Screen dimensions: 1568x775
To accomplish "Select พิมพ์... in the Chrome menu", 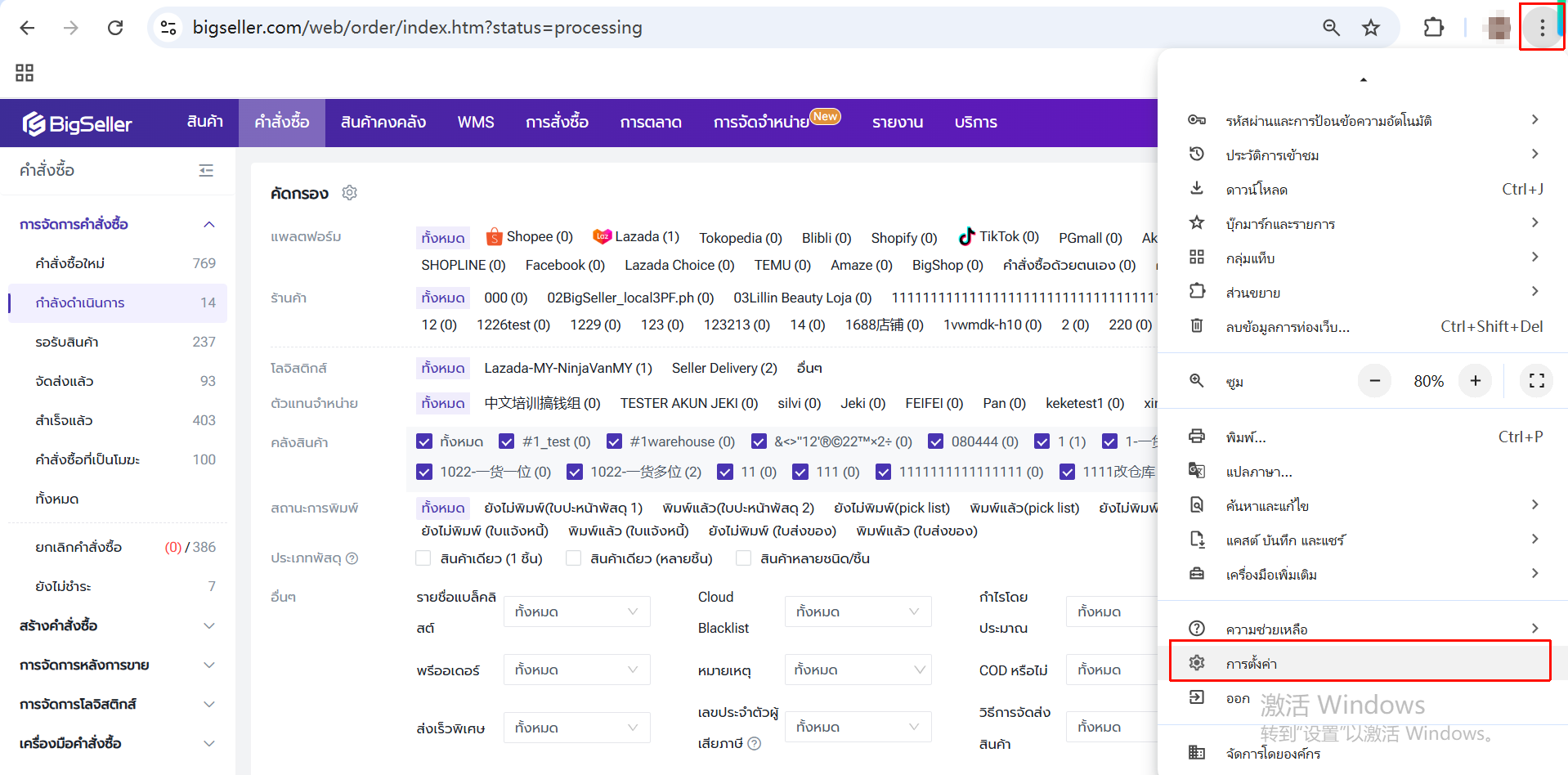I will pos(1363,437).
